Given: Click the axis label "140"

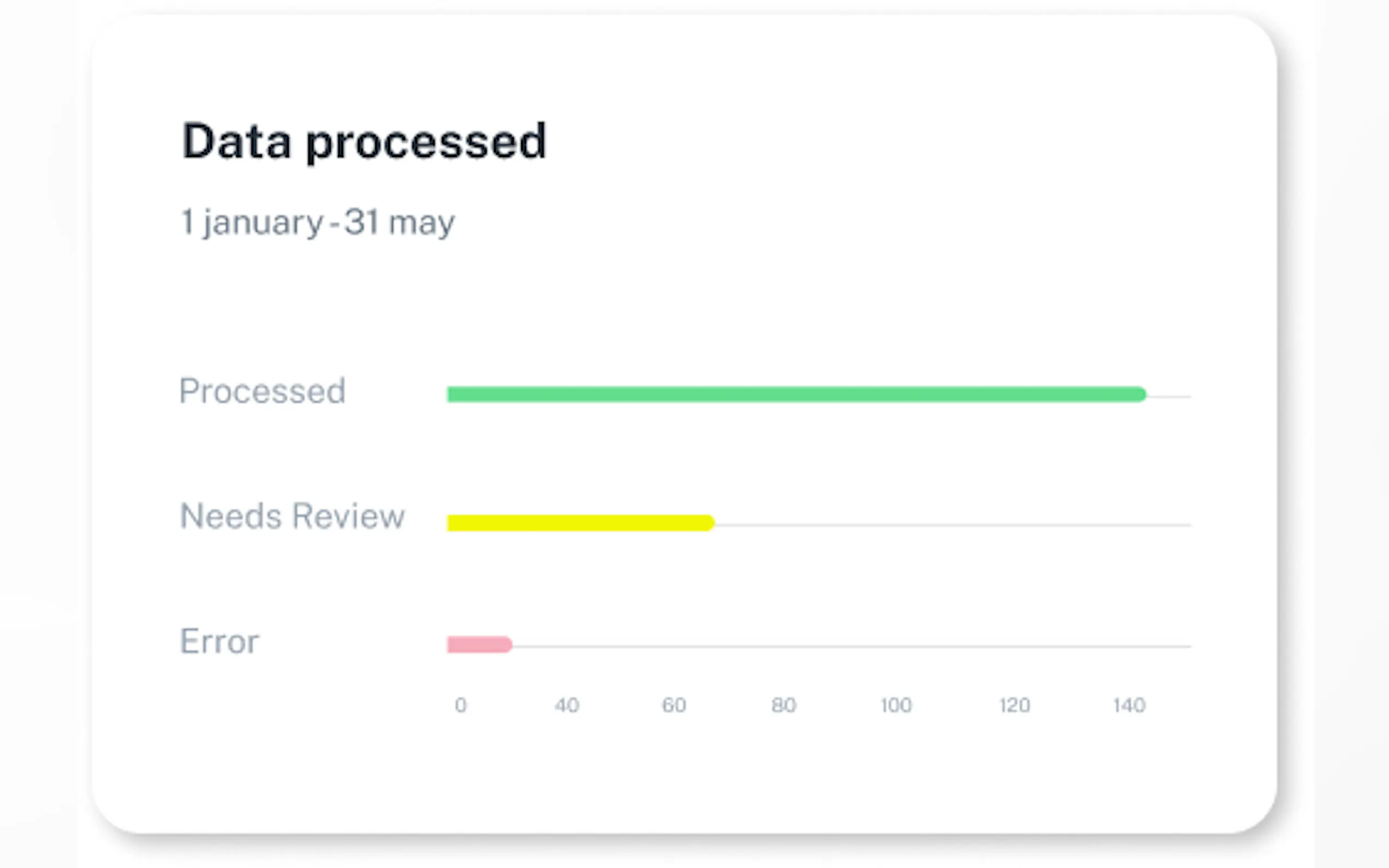Looking at the screenshot, I should pyautogui.click(x=1129, y=705).
